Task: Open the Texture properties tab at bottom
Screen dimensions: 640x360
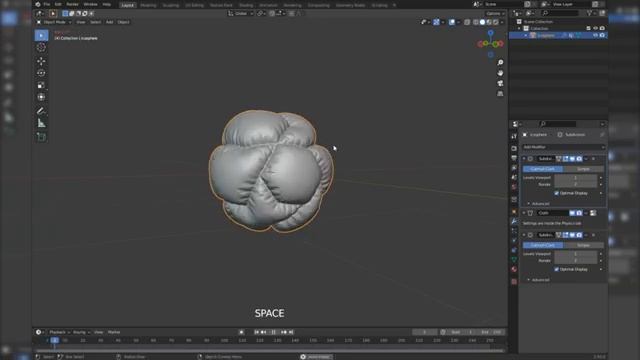Action: (514, 282)
